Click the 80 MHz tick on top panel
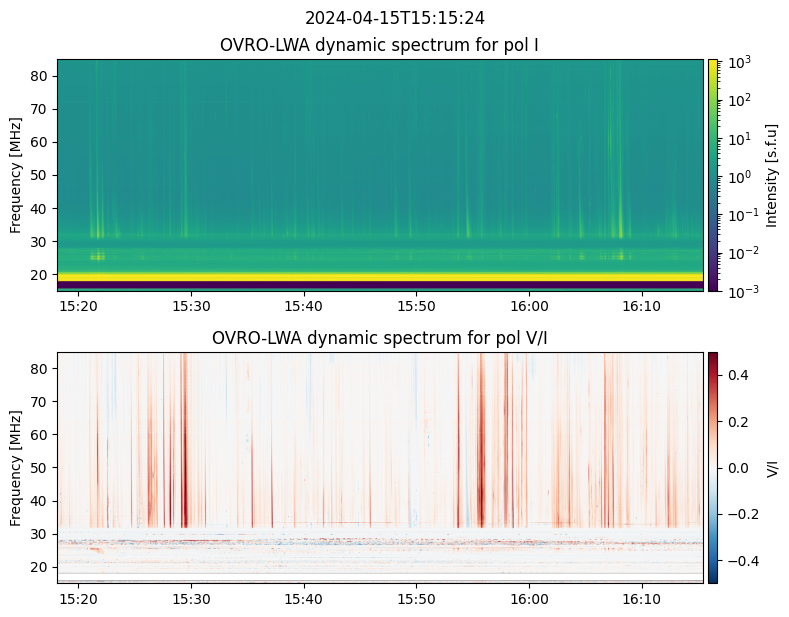The height and width of the screenshot is (617, 789). [40, 76]
